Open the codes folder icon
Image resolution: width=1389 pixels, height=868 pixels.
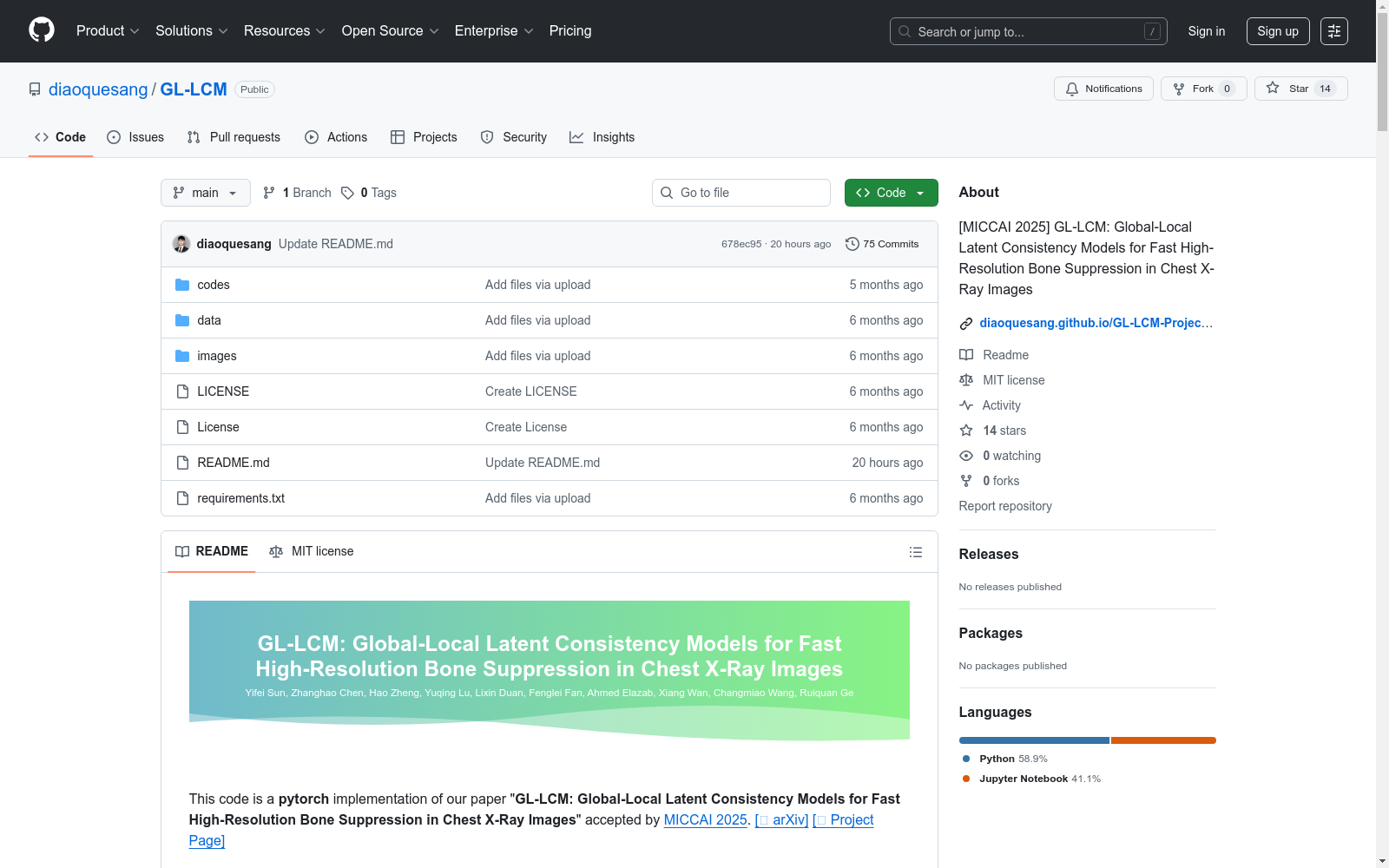pyautogui.click(x=182, y=285)
